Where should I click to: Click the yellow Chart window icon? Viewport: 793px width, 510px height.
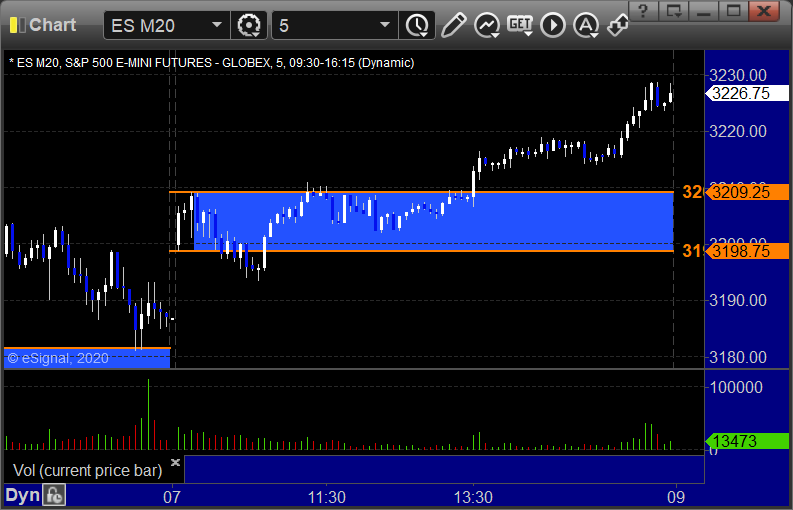[17, 25]
